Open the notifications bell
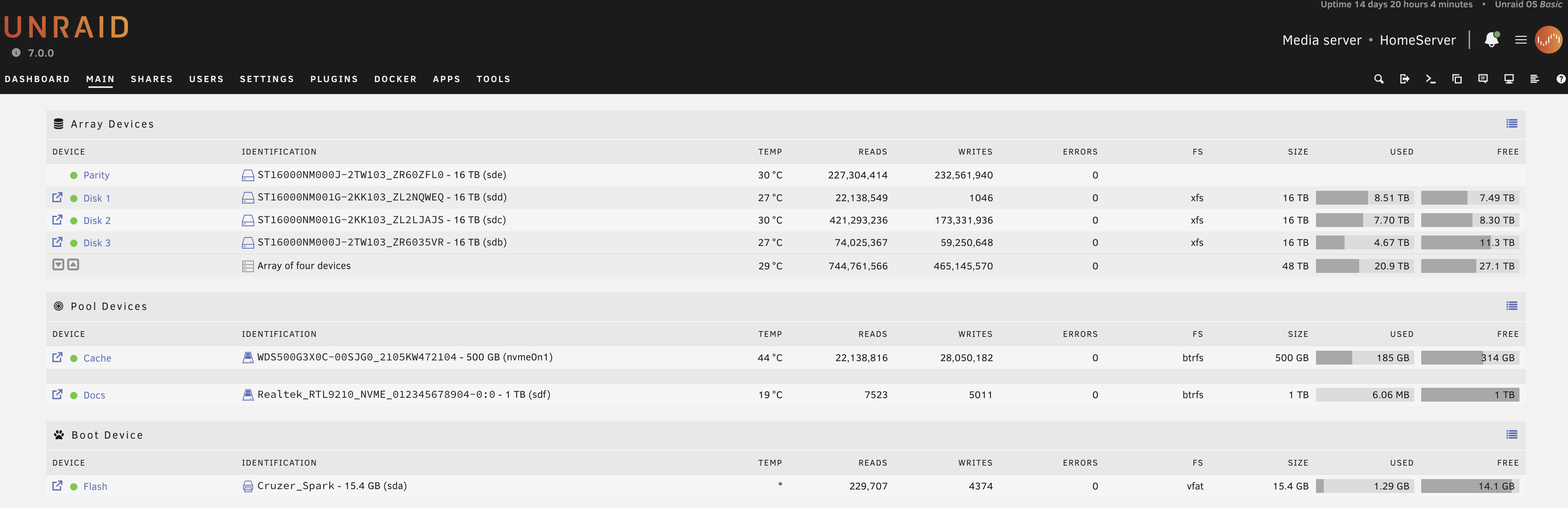This screenshot has height=508, width=1568. [x=1491, y=40]
